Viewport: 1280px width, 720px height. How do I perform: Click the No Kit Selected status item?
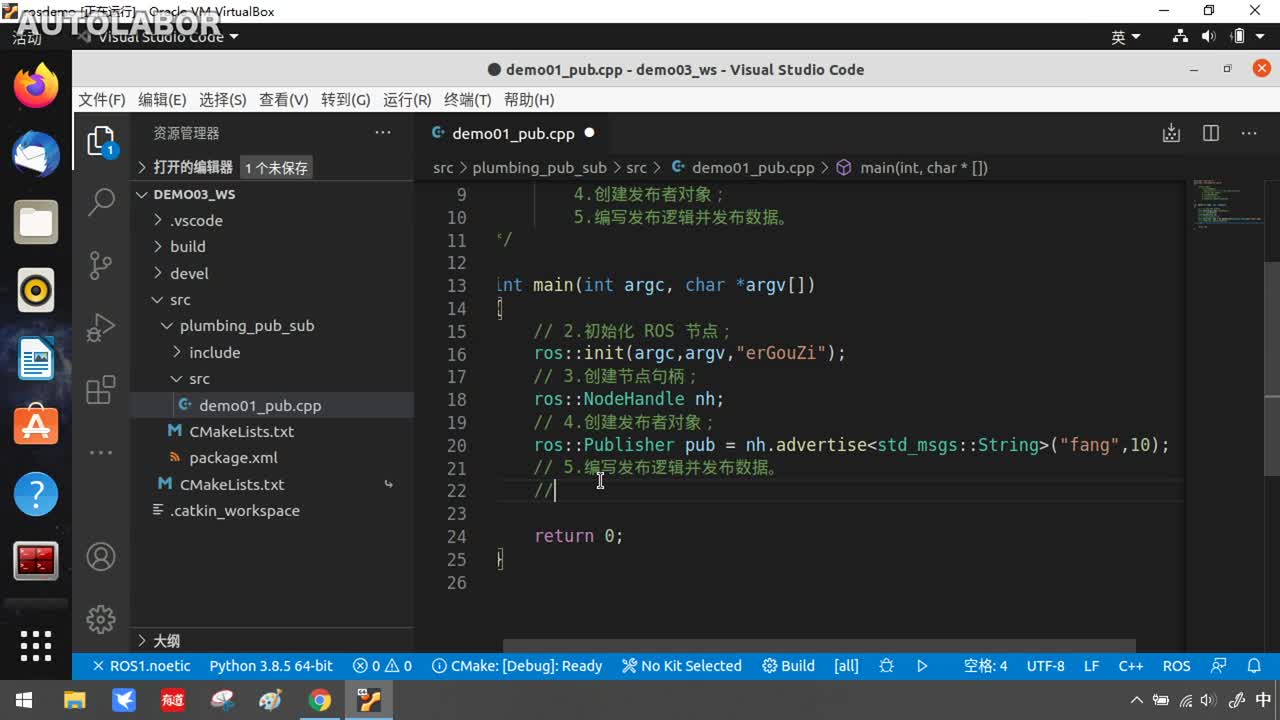click(x=681, y=666)
